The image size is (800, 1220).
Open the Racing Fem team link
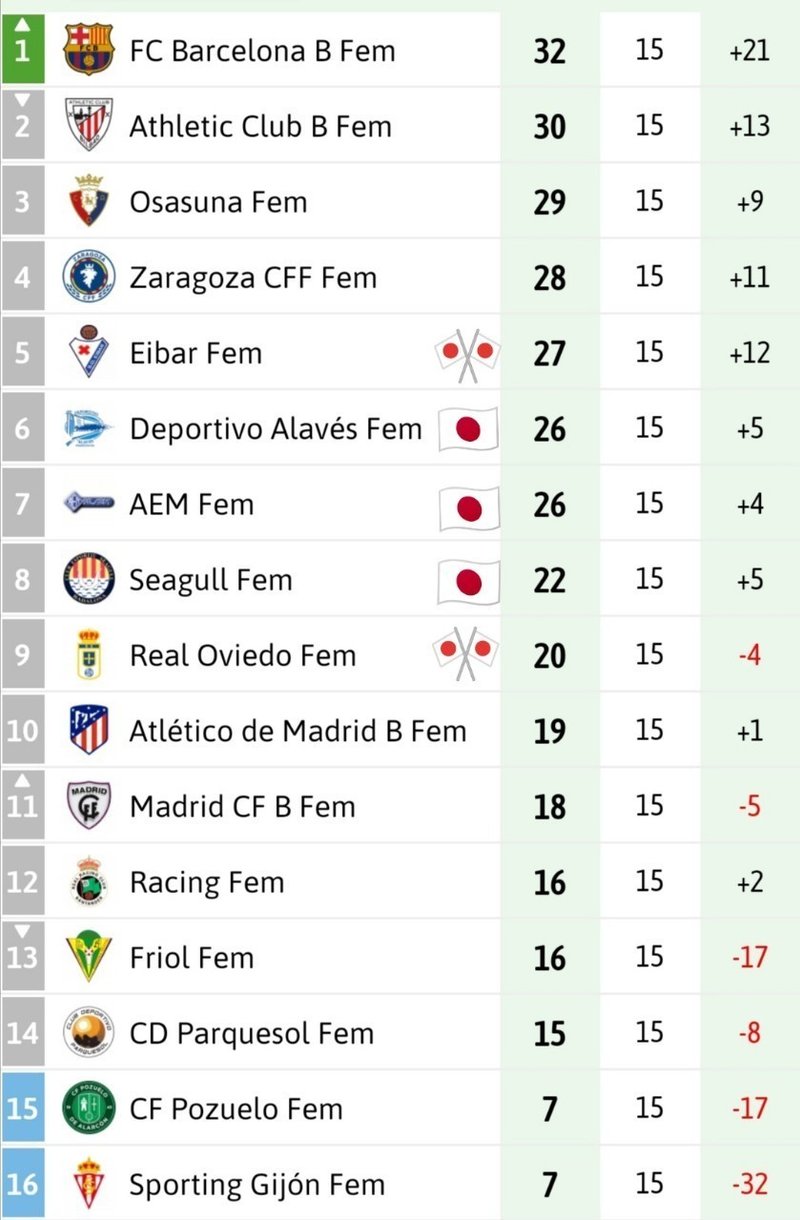click(x=207, y=883)
